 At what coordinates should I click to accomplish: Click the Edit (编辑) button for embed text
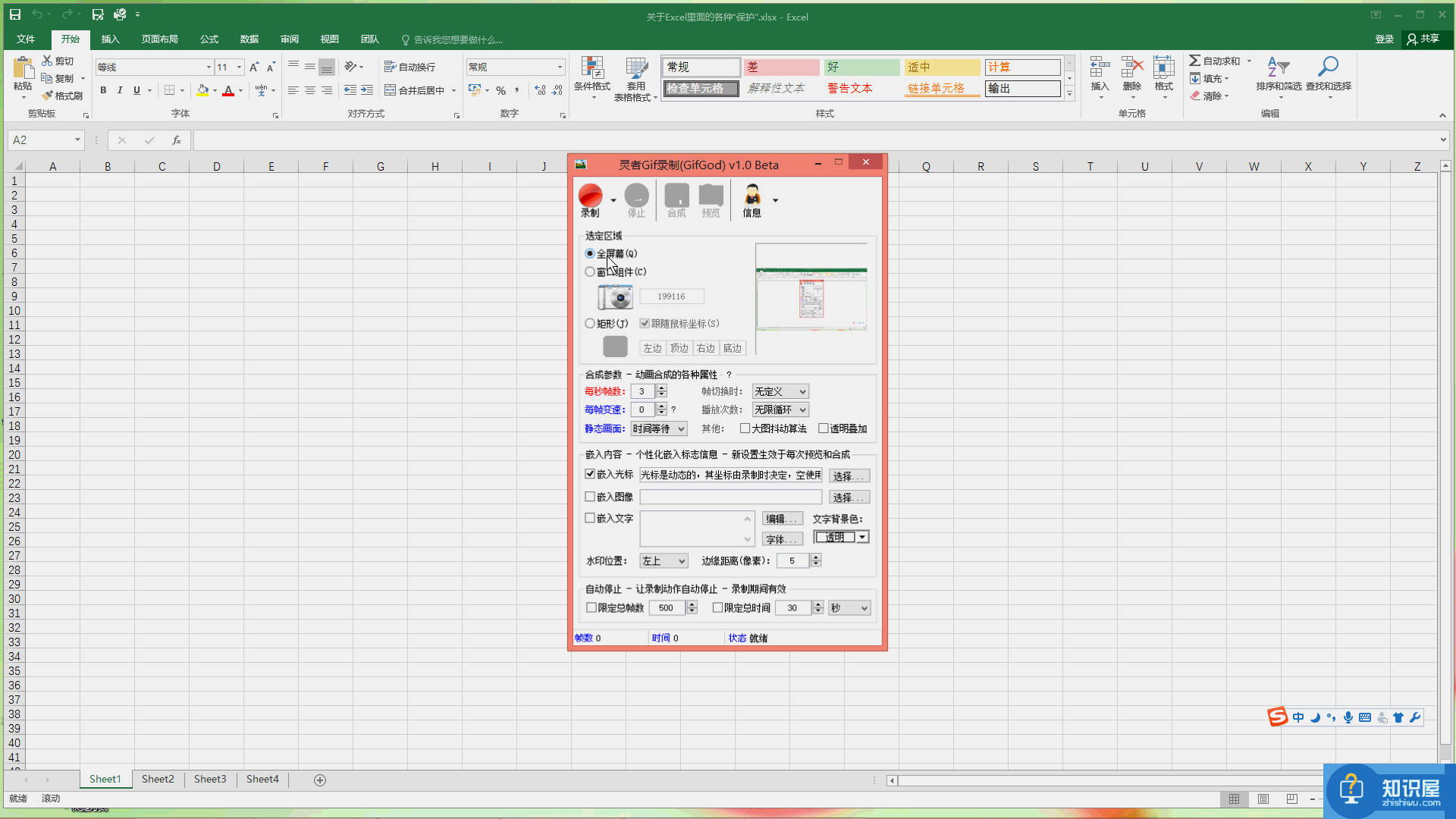[x=782, y=519]
